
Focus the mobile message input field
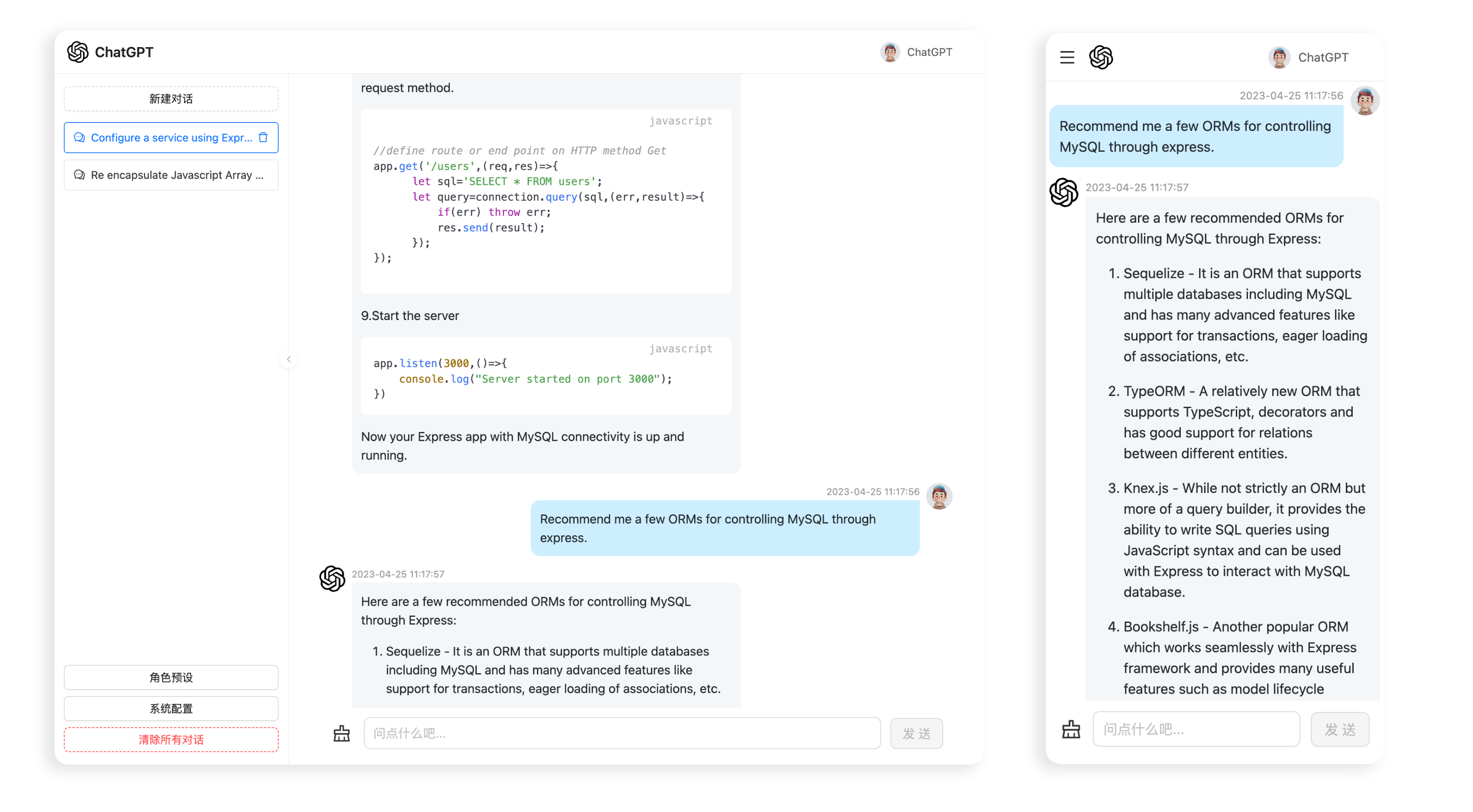coord(1196,729)
